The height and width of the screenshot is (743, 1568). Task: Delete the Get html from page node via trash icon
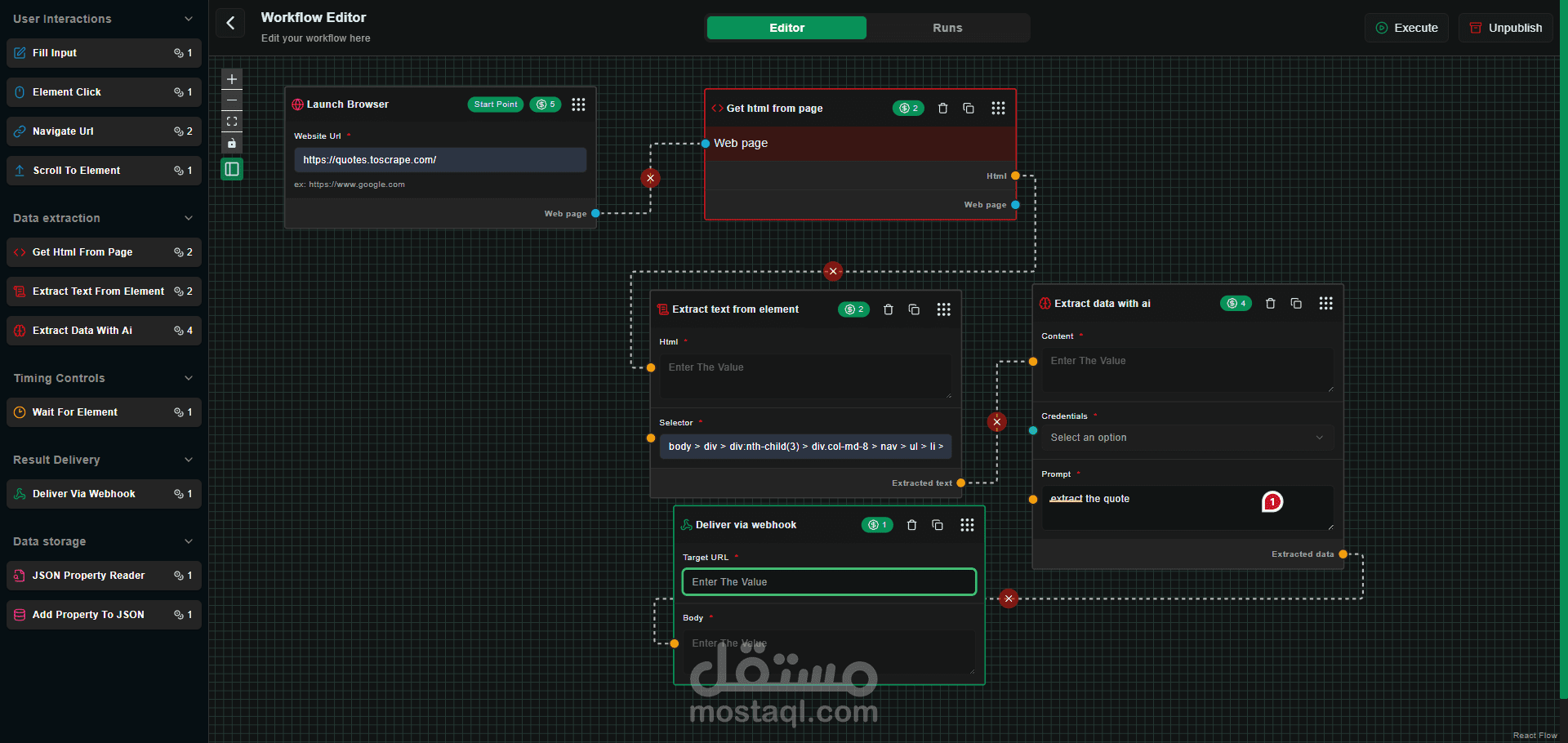click(942, 108)
